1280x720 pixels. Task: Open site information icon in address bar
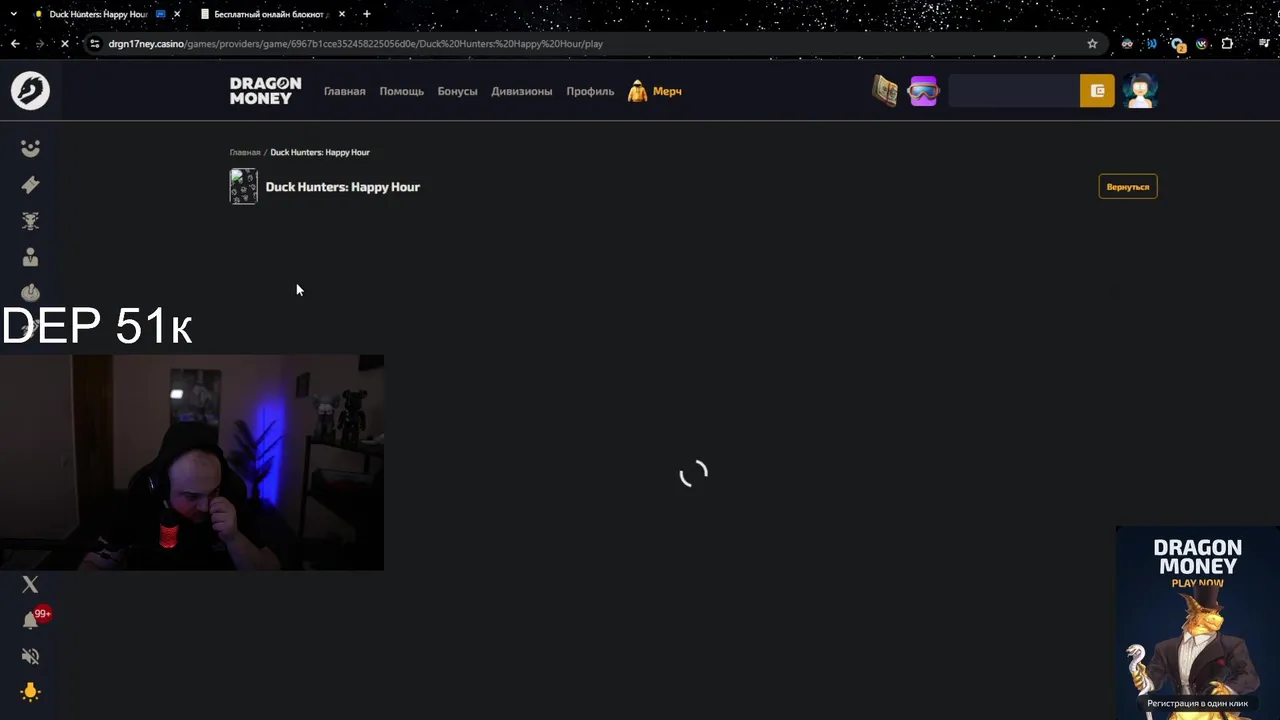94,43
